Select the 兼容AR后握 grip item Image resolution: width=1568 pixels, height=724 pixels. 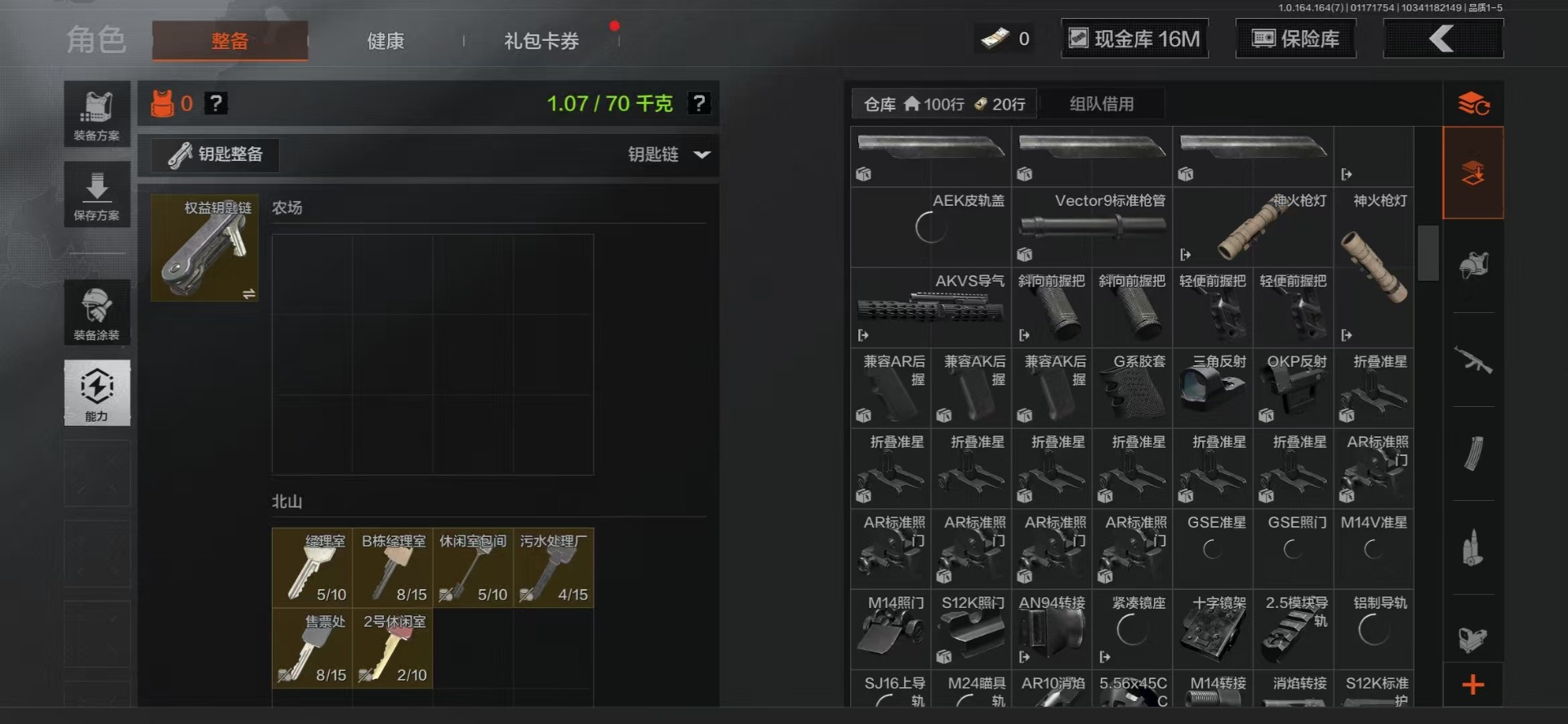(x=891, y=388)
